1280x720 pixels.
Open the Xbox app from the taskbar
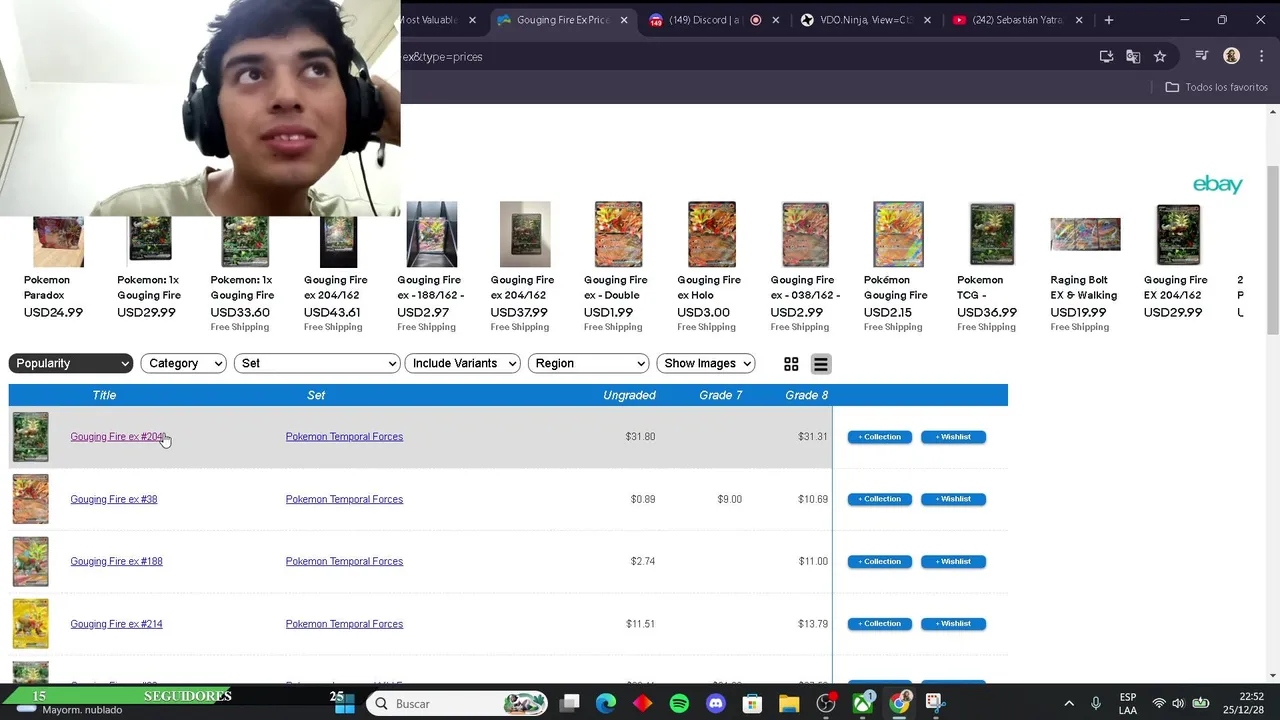click(862, 704)
